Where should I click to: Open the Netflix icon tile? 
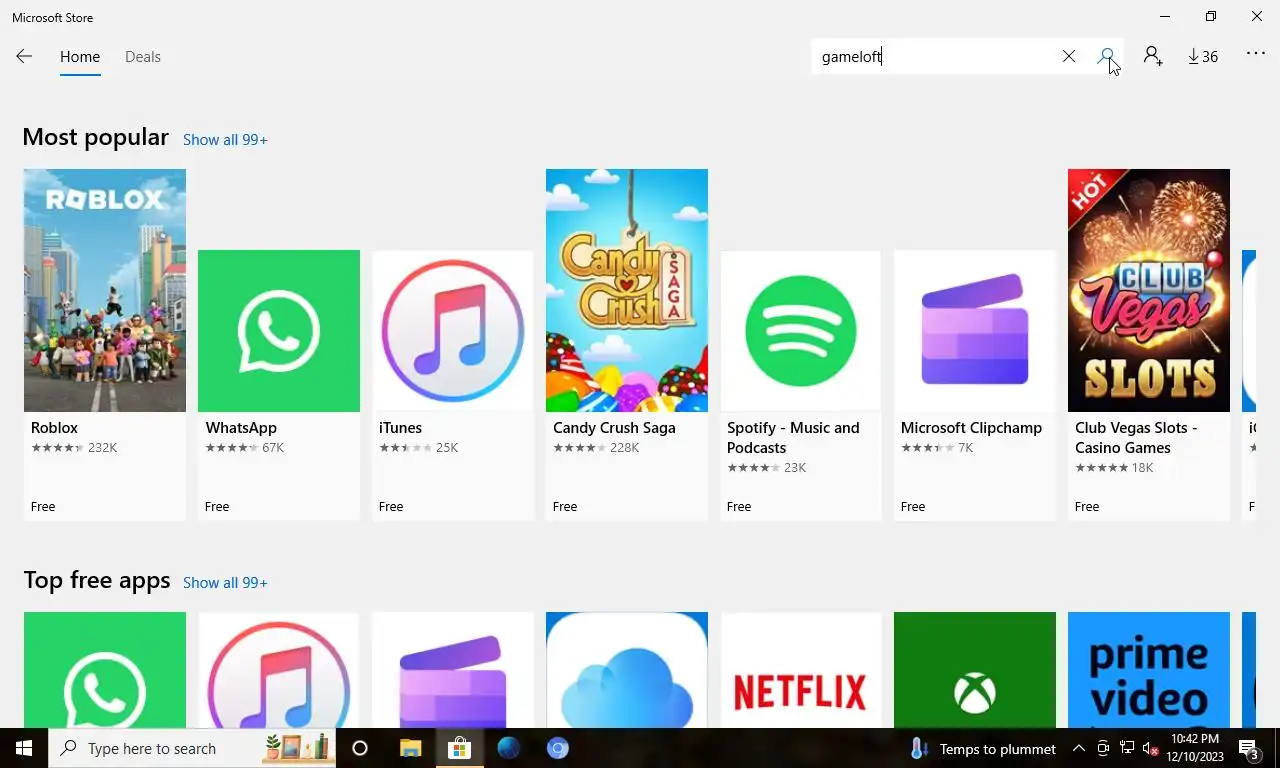tap(801, 670)
